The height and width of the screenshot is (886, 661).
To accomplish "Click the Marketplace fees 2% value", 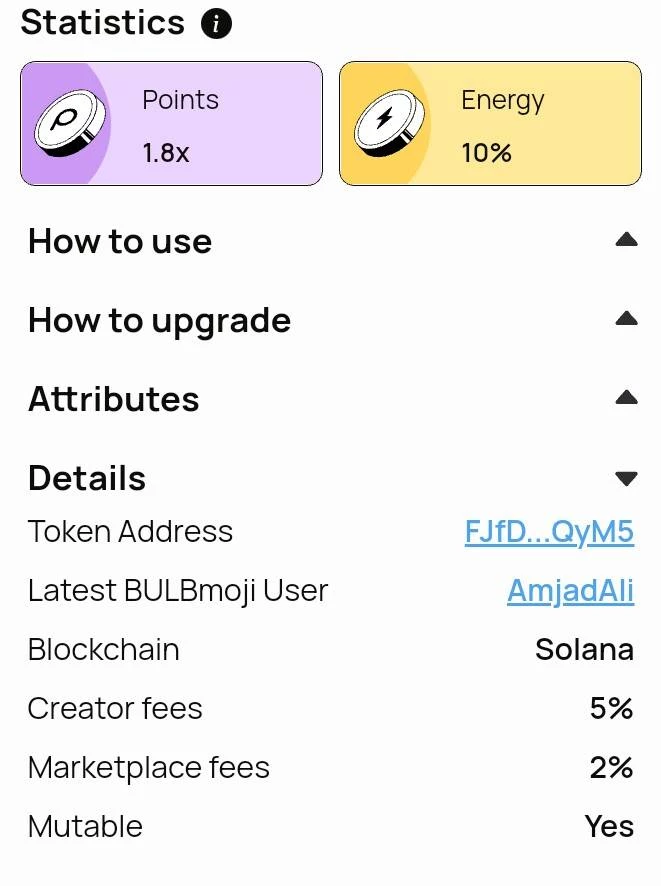I will pyautogui.click(x=612, y=767).
